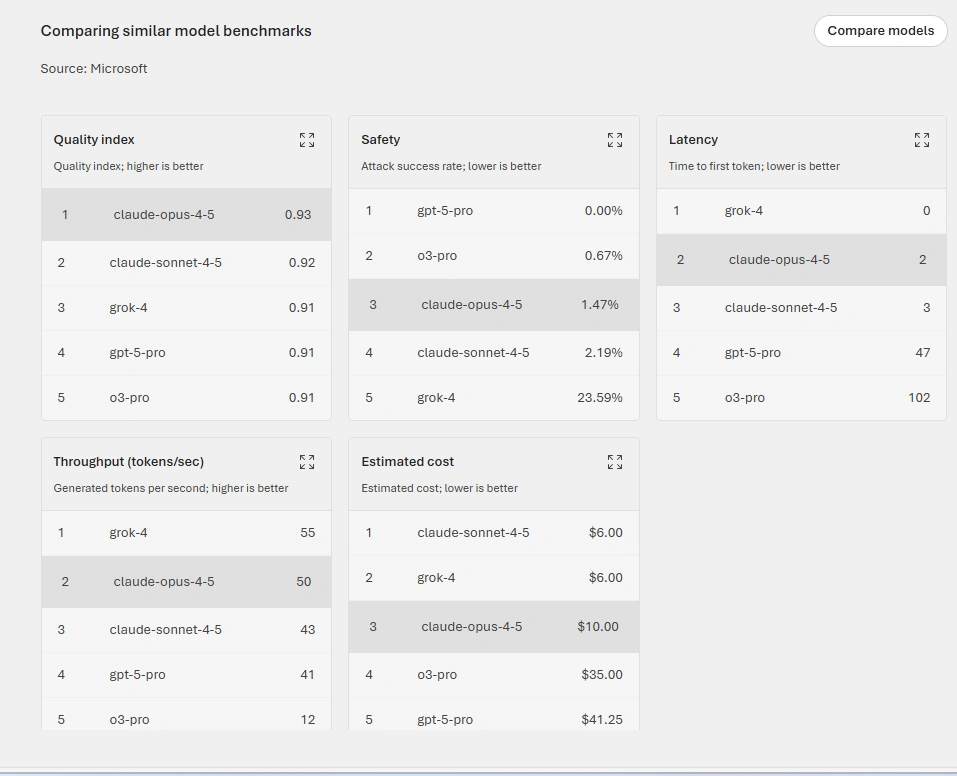Click the Throughput (tokens/sec) title

129,462
